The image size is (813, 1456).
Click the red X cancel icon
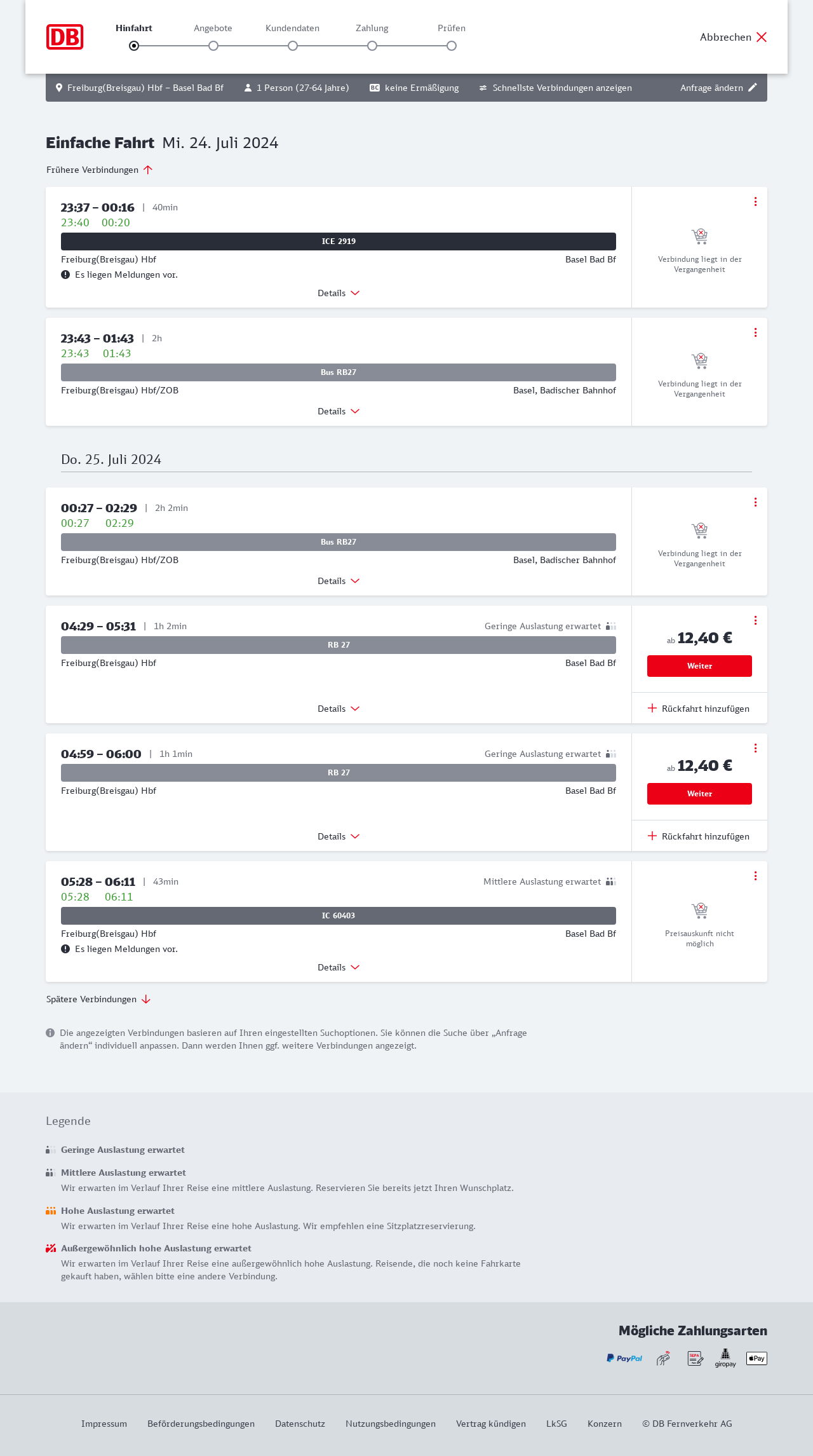click(762, 37)
